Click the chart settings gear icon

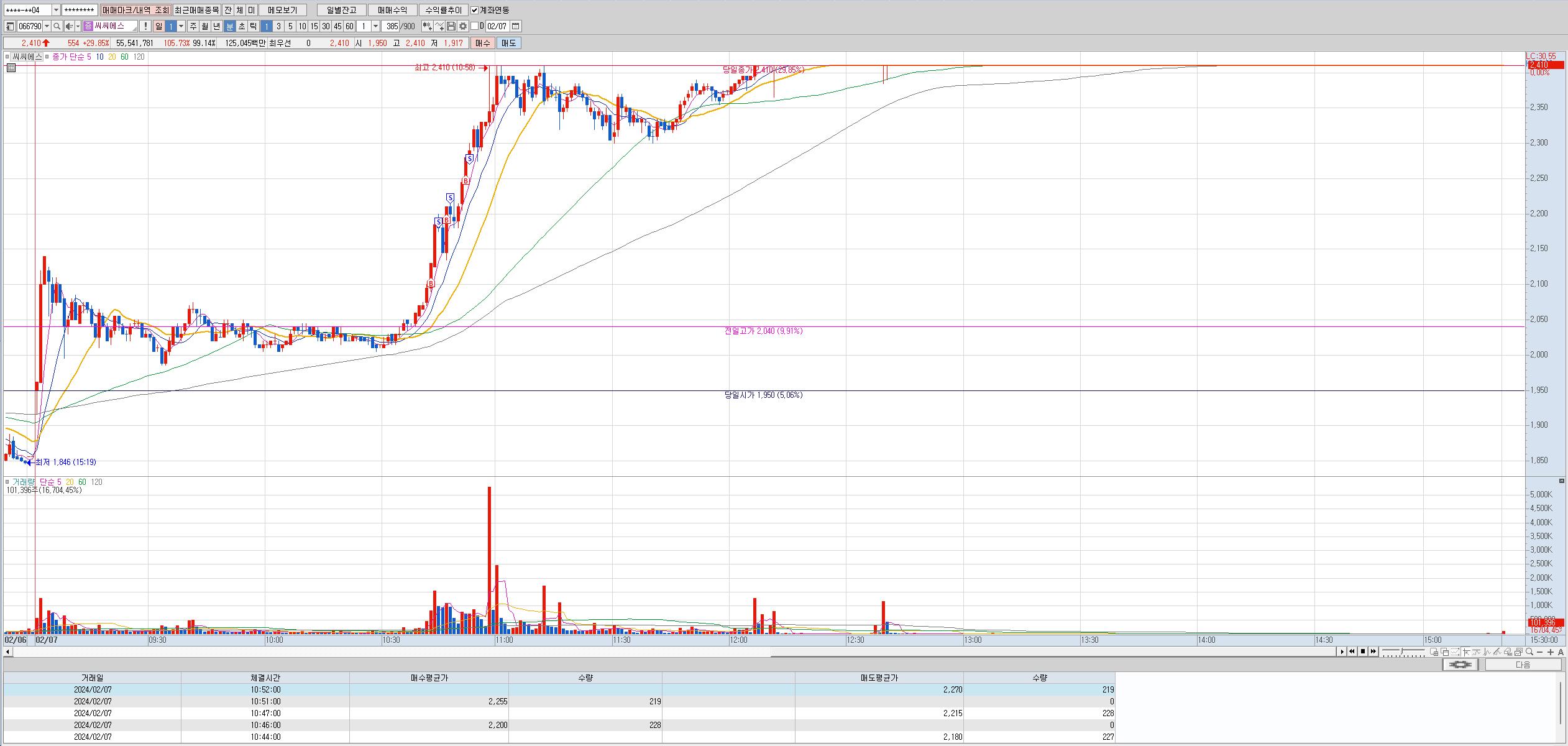[x=463, y=26]
